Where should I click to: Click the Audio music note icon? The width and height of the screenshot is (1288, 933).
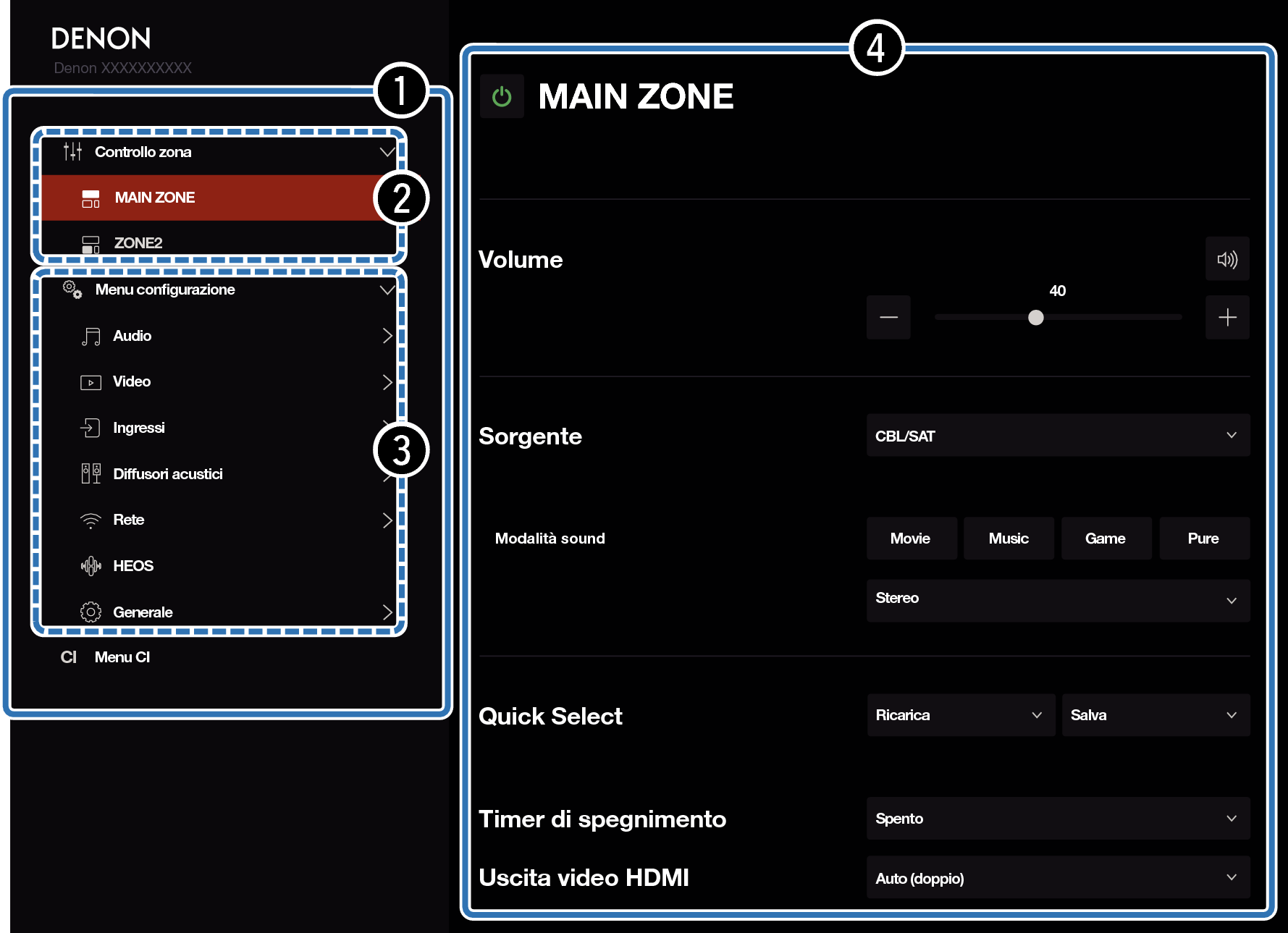[91, 337]
